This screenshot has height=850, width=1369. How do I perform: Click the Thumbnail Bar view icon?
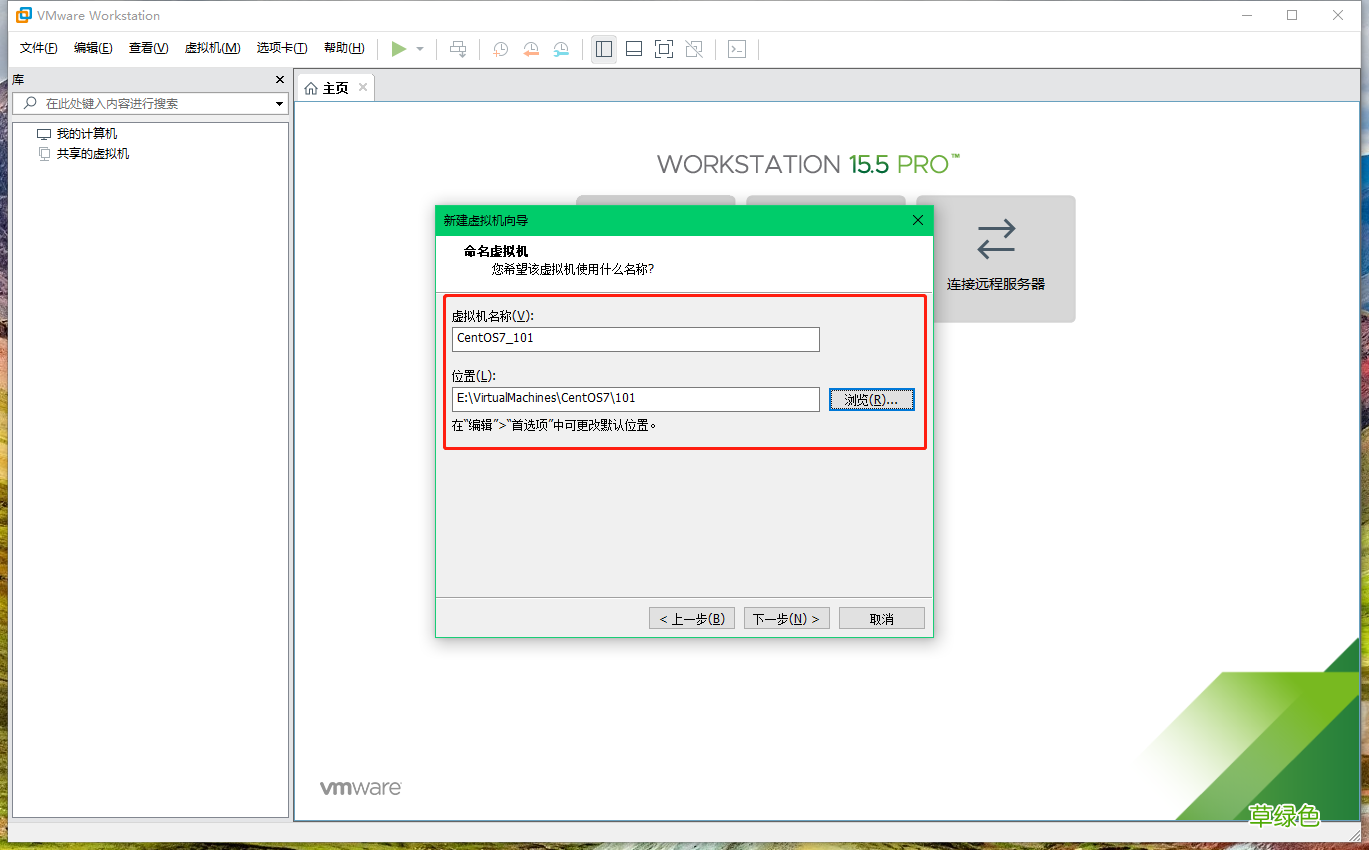pos(633,48)
